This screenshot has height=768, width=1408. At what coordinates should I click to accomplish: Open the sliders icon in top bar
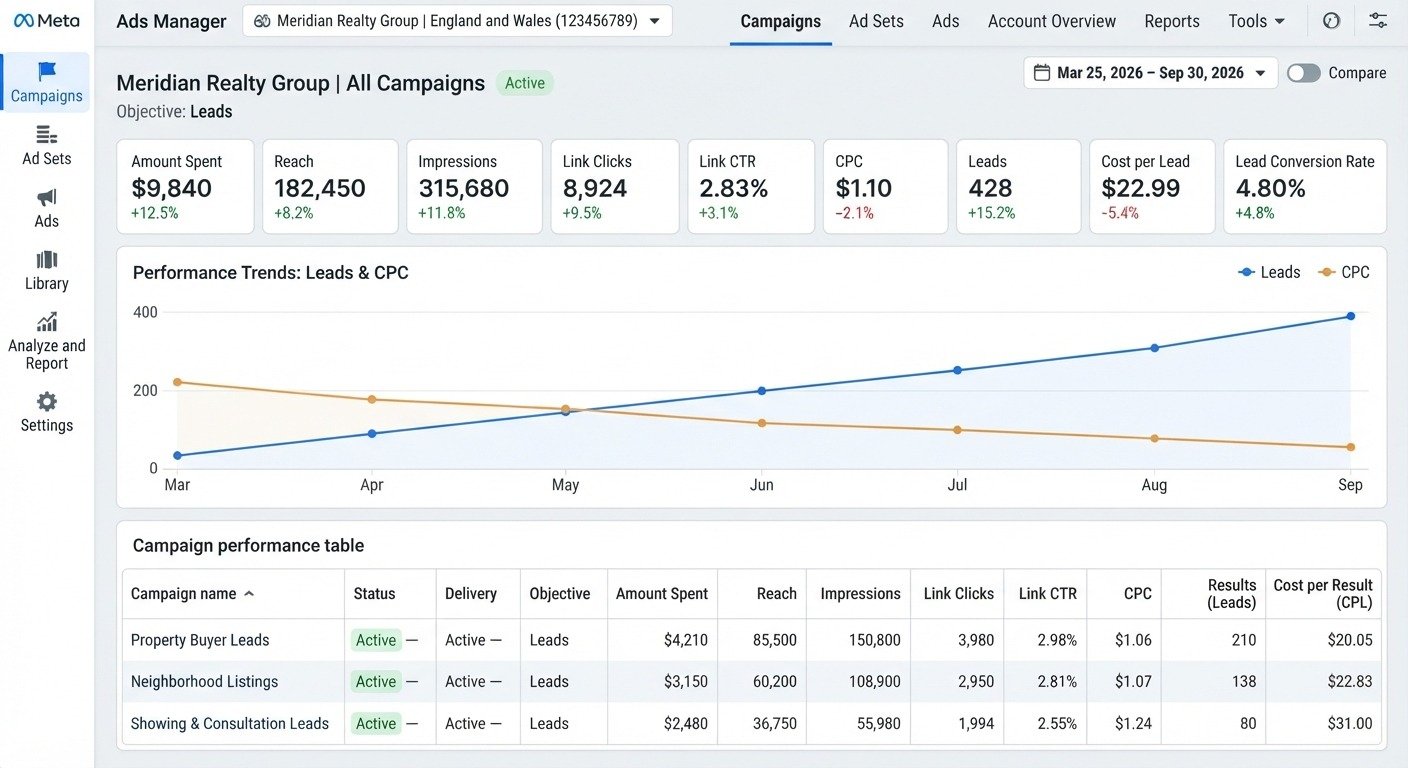(x=1378, y=21)
